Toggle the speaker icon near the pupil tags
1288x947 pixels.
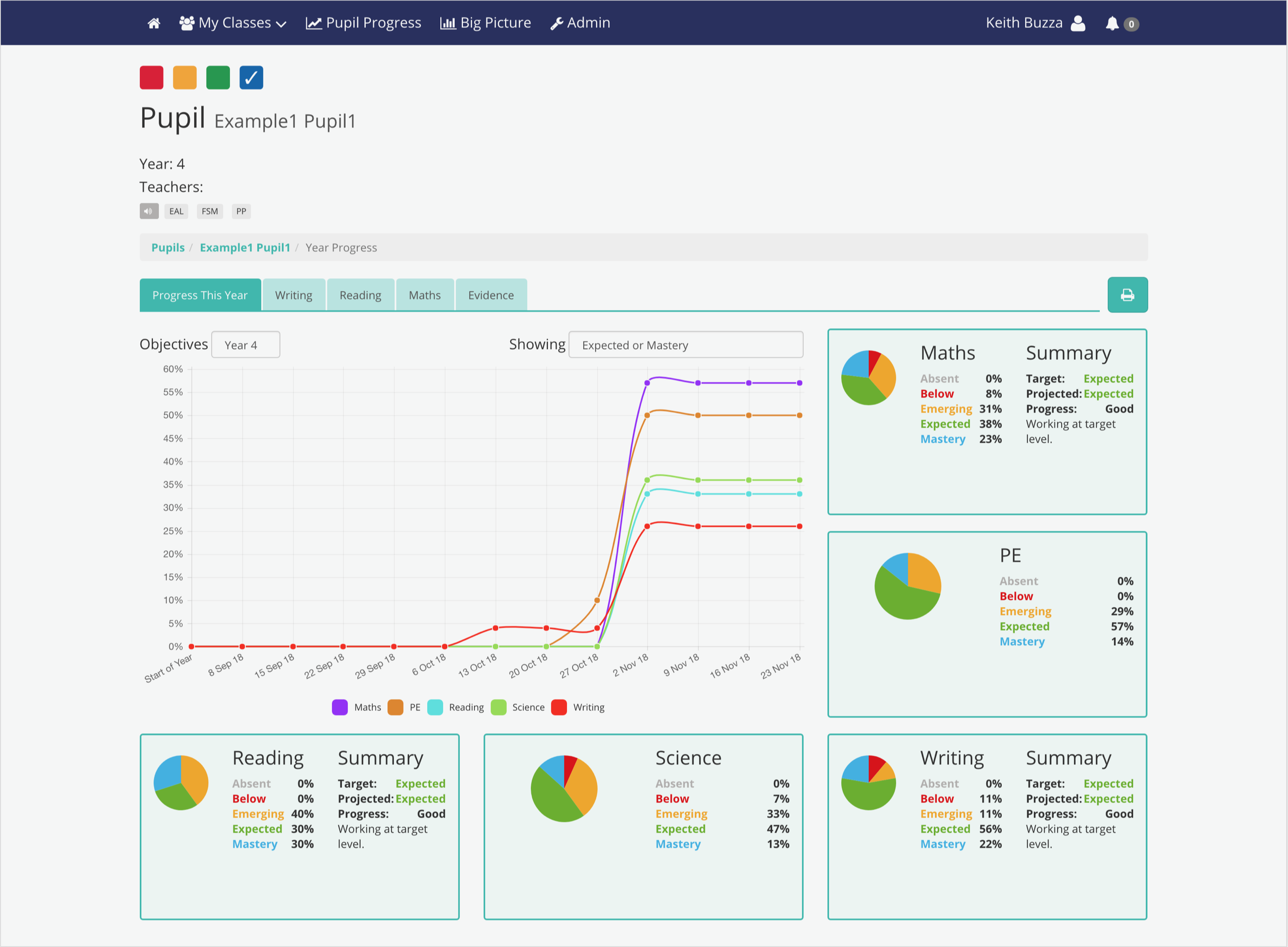tap(148, 211)
